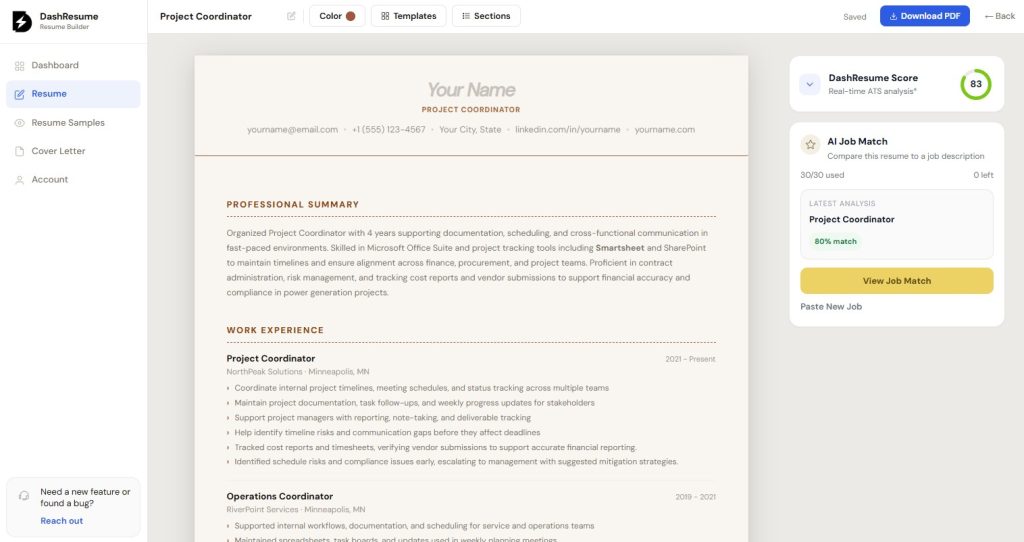Open Resume Samples page
1024x542 pixels.
pos(73,123)
